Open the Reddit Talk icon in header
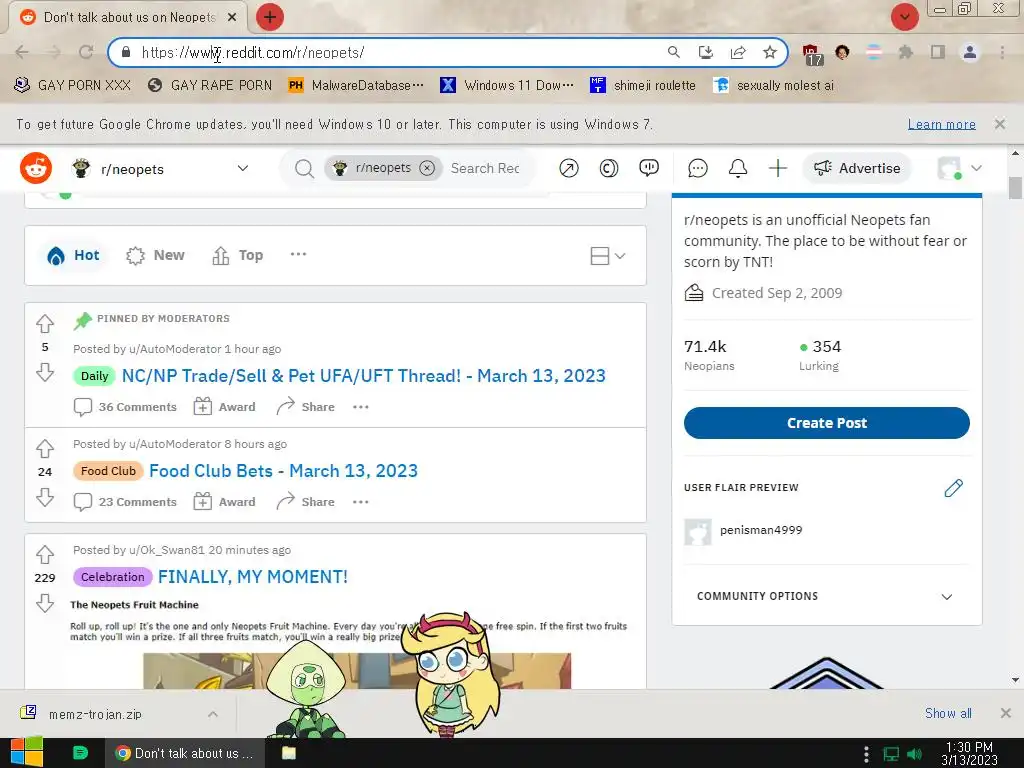The height and width of the screenshot is (768, 1024). click(648, 168)
